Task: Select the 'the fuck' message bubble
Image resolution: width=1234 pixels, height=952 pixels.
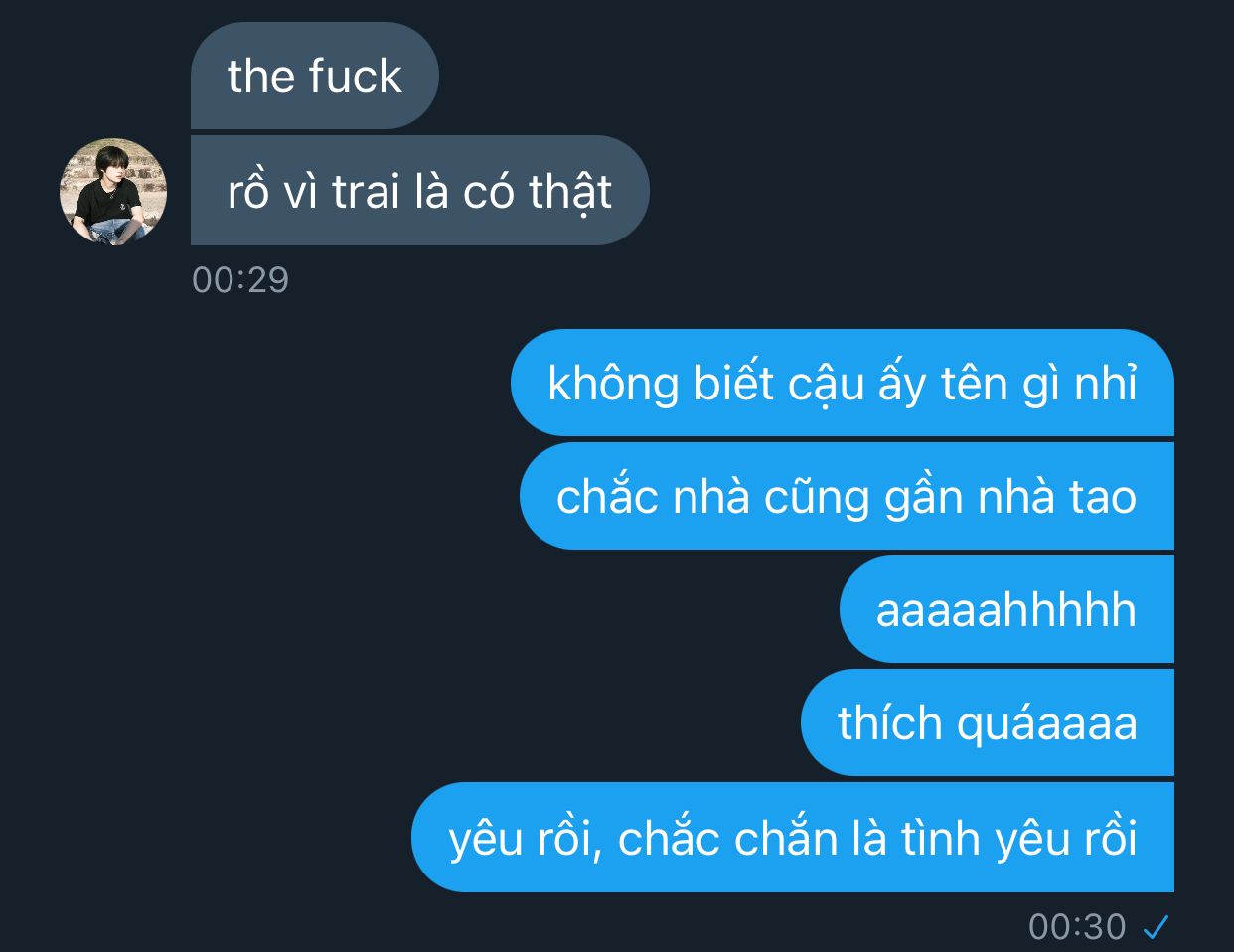Action: 314,76
